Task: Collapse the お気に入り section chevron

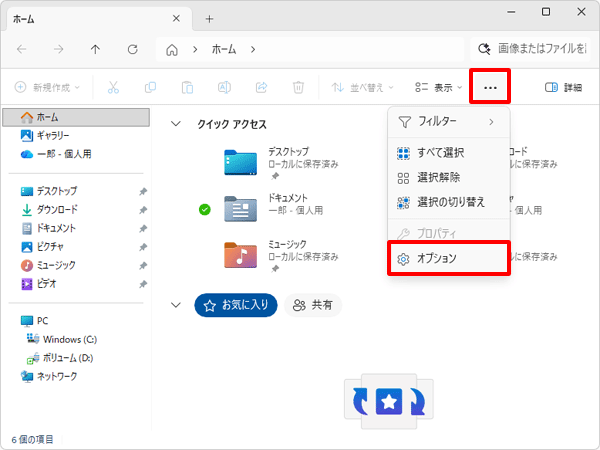Action: pyautogui.click(x=176, y=305)
